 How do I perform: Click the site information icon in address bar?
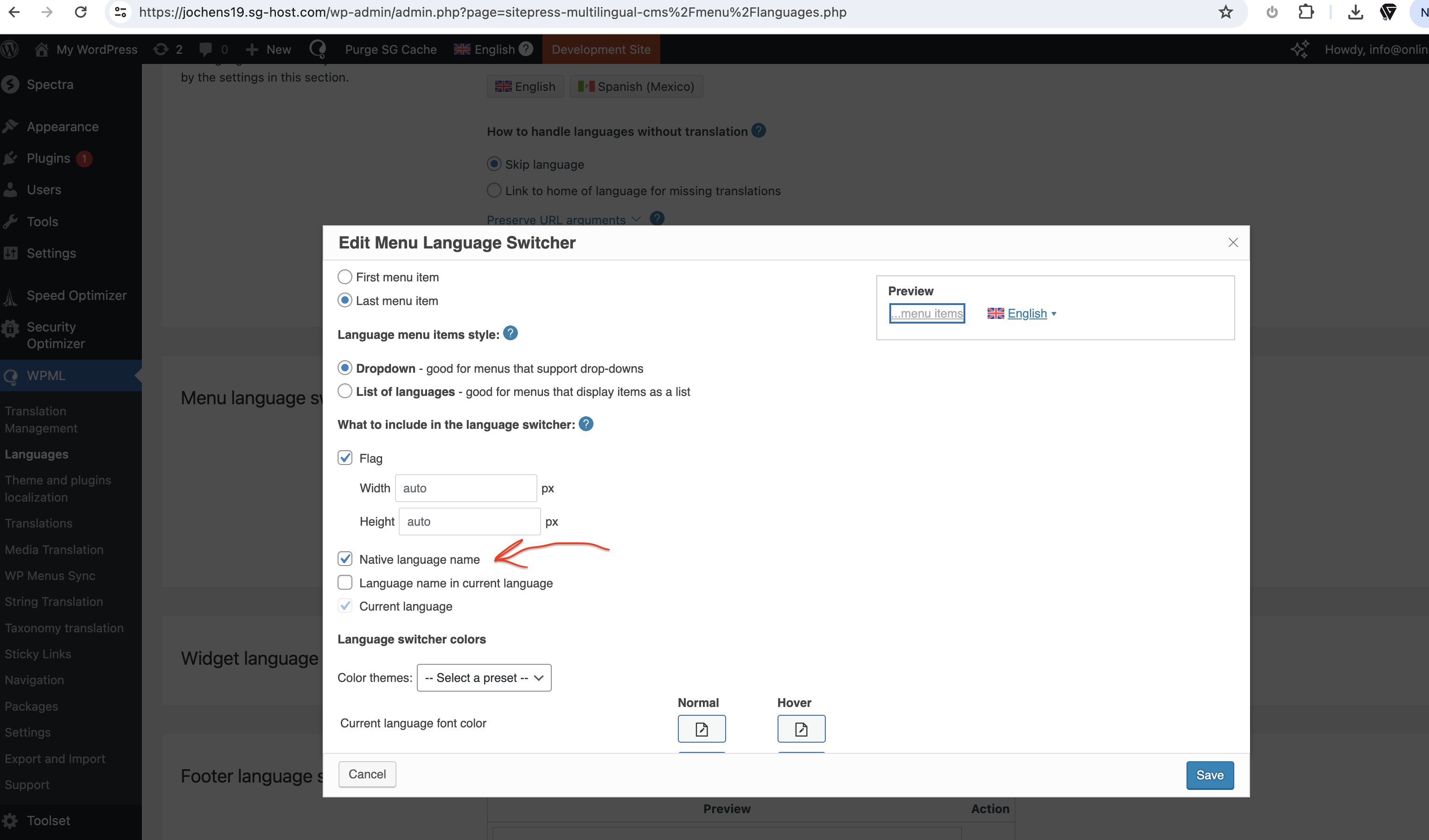point(120,12)
